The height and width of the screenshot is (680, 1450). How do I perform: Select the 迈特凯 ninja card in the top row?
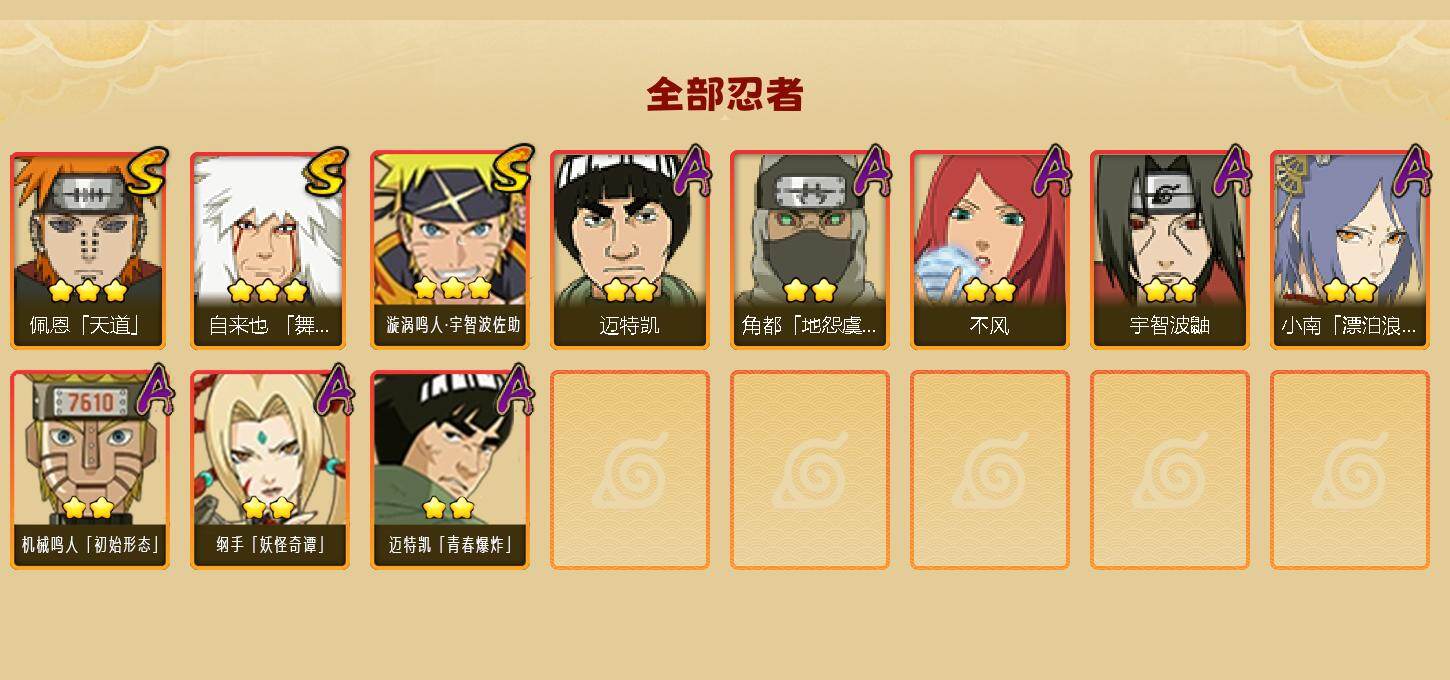629,250
